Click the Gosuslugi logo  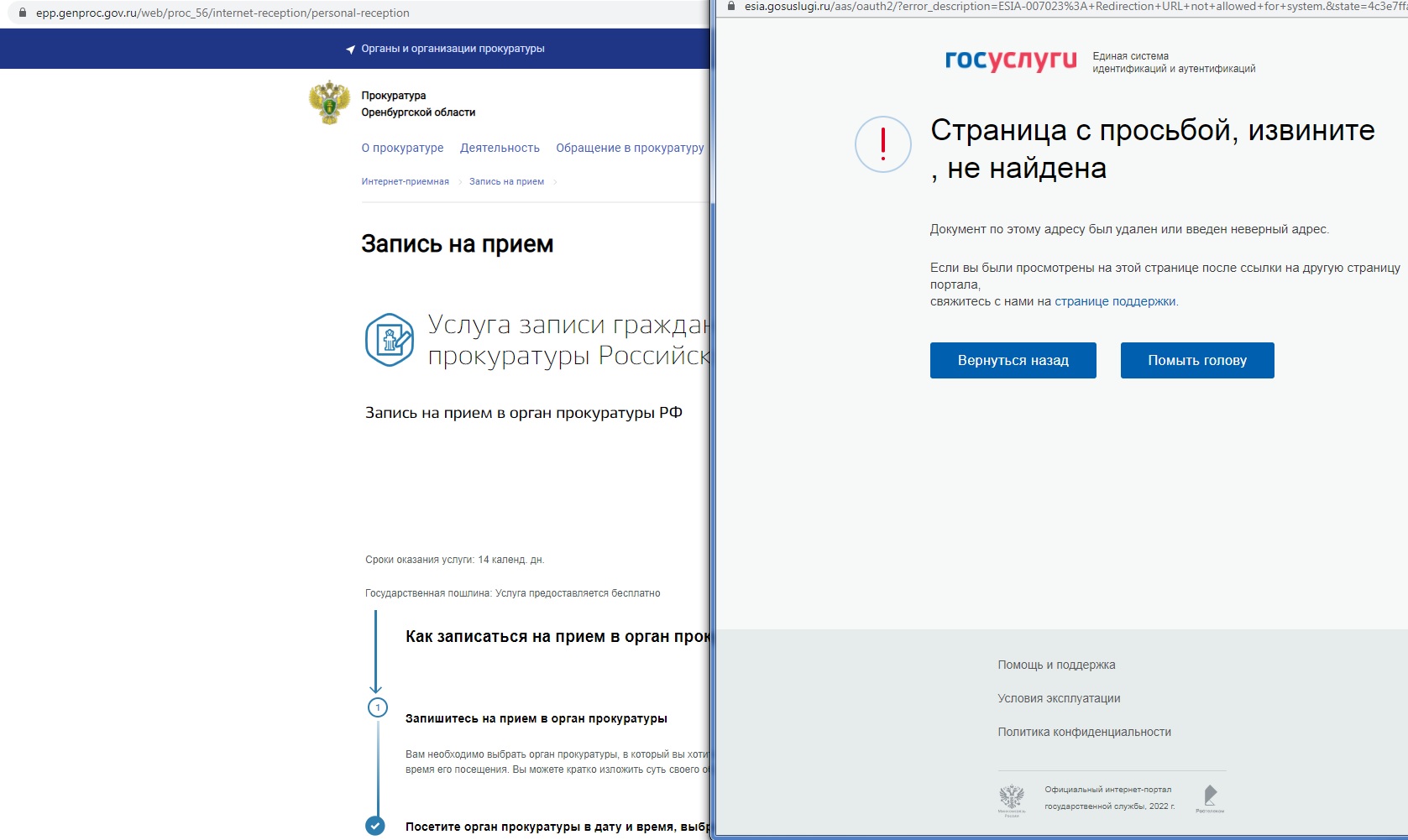(1010, 60)
